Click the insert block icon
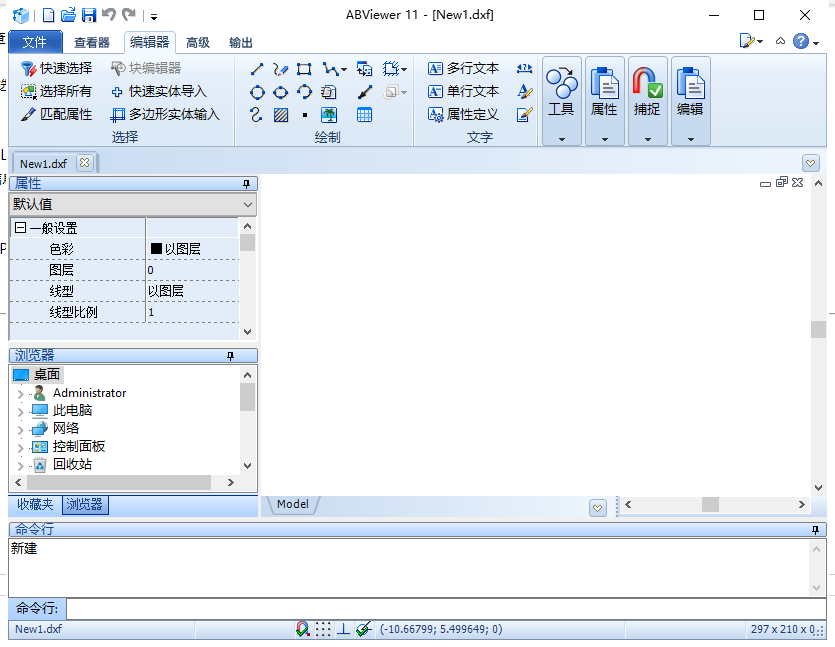Viewport: 835px width, 647px height. [364, 69]
